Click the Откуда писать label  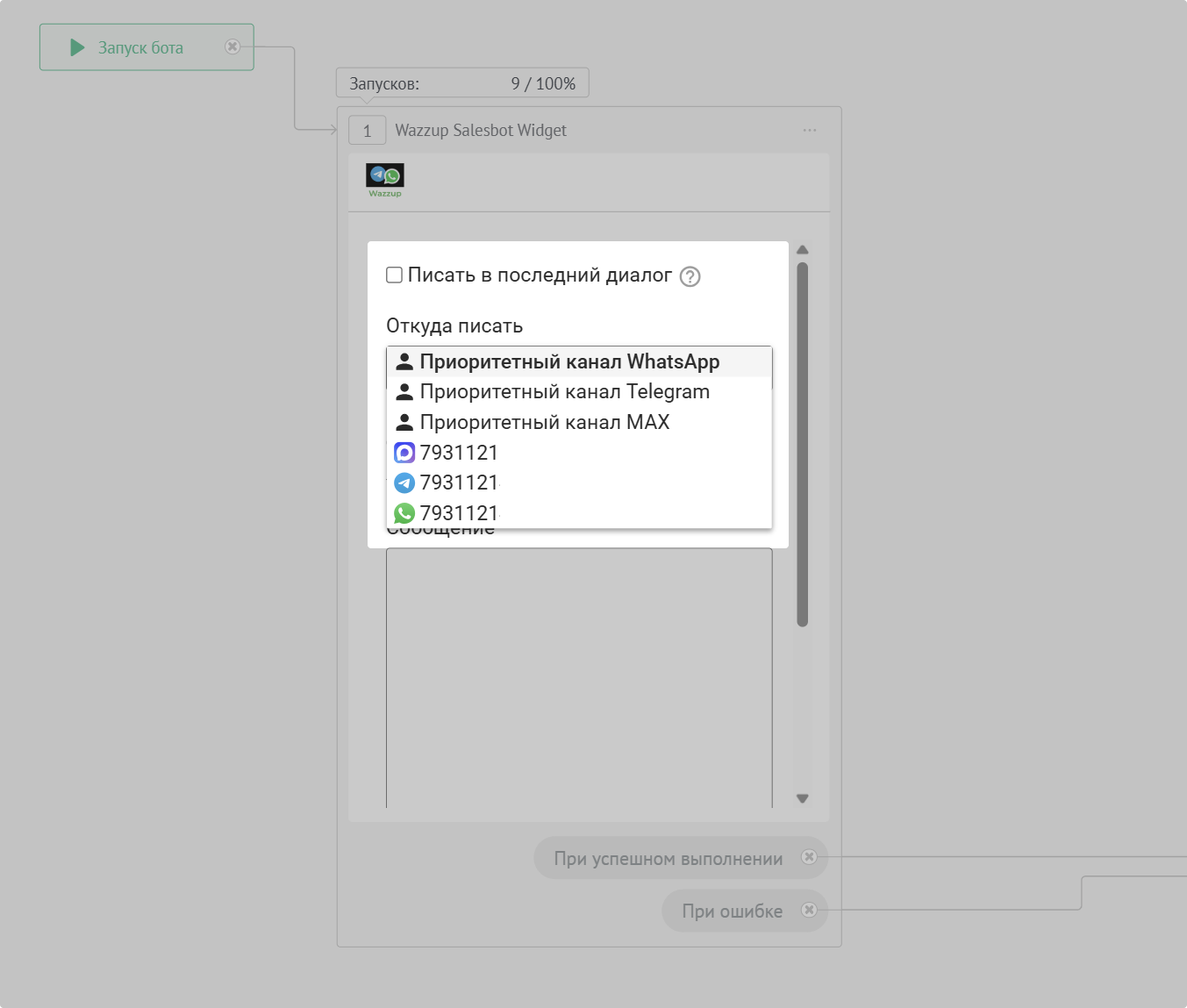(x=454, y=325)
